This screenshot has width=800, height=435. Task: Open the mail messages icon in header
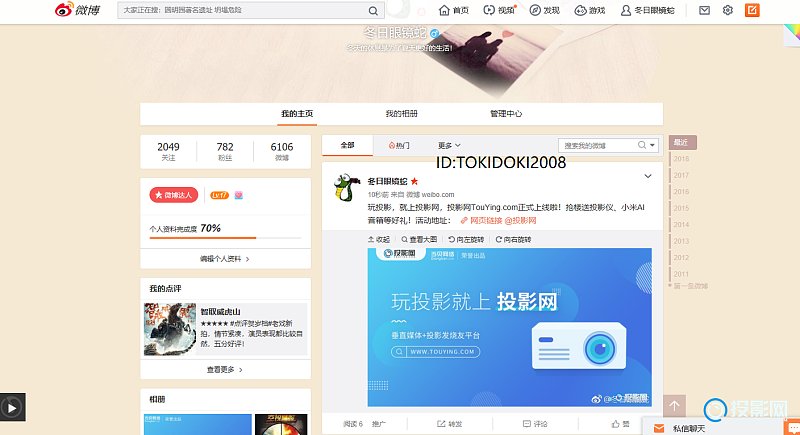click(704, 10)
